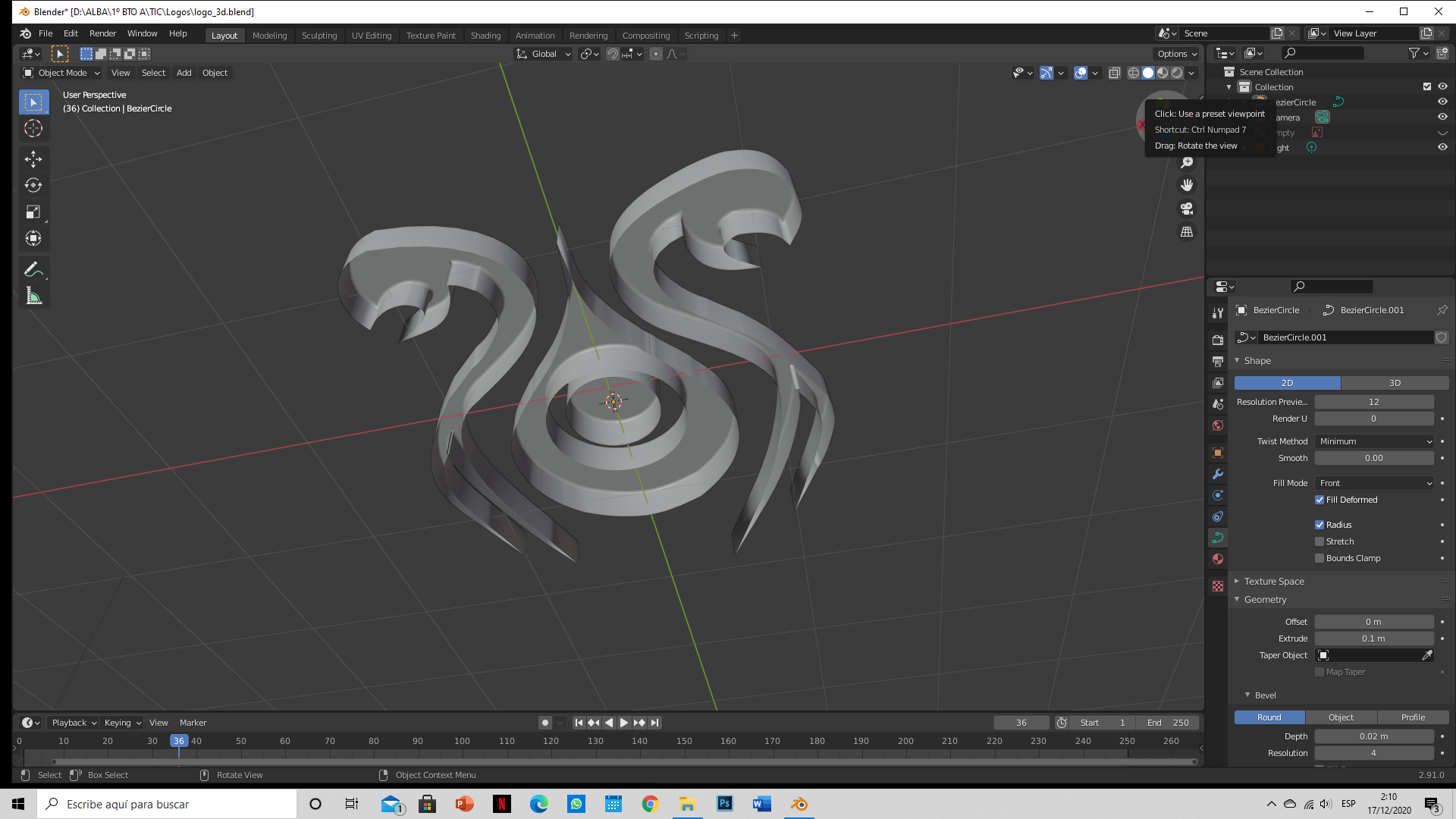The width and height of the screenshot is (1456, 819).
Task: Switch to the Sculpting workspace tab
Action: click(318, 36)
